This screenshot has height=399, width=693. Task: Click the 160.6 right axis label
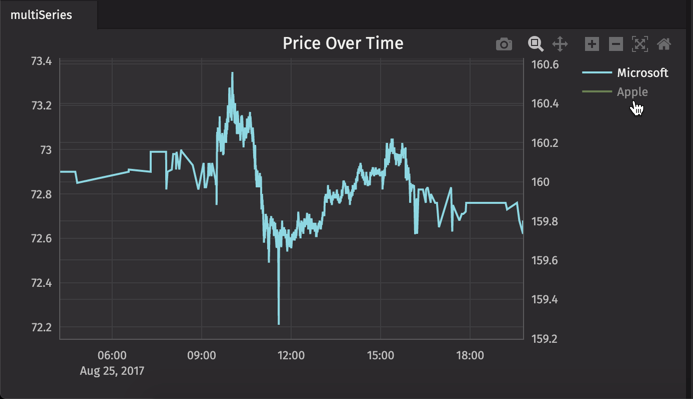[x=545, y=65]
